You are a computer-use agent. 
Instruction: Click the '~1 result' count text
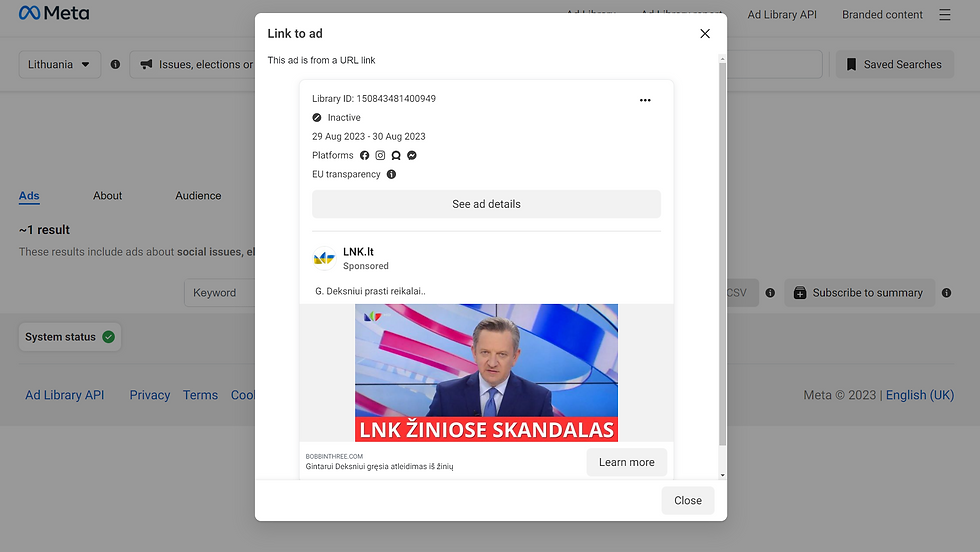[44, 230]
